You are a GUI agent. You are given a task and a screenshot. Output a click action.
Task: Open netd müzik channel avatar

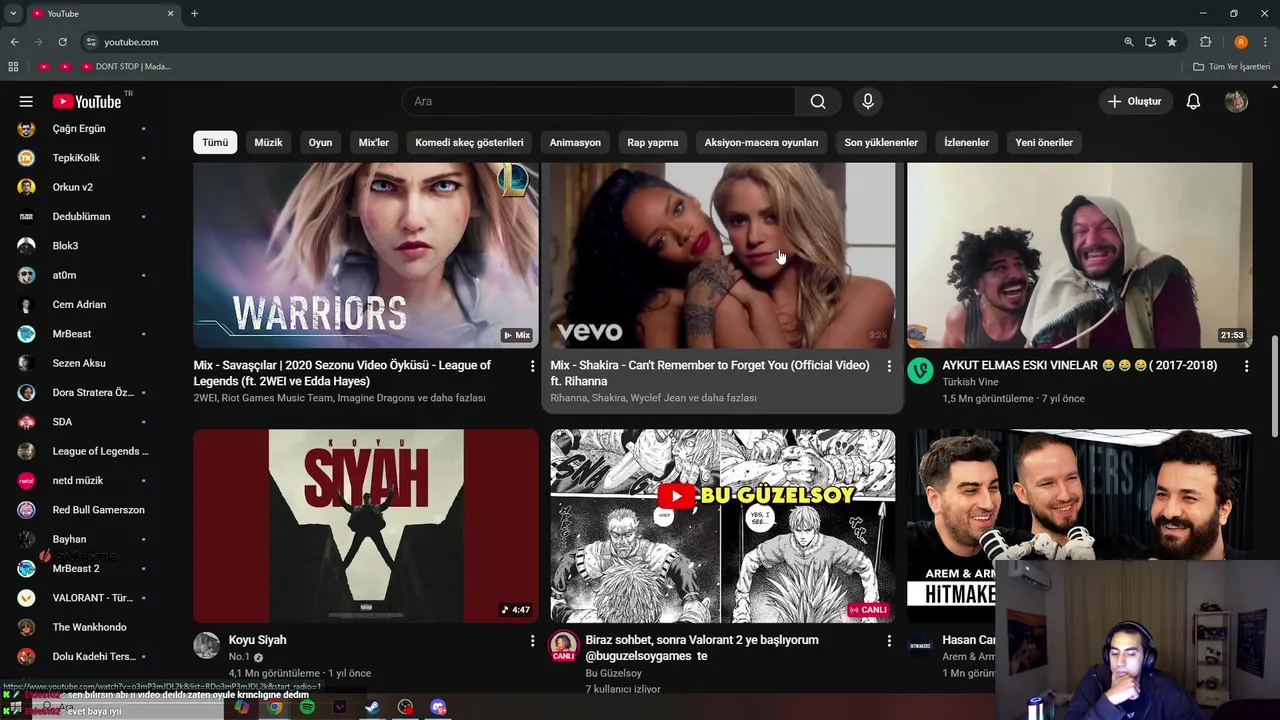pyautogui.click(x=27, y=480)
